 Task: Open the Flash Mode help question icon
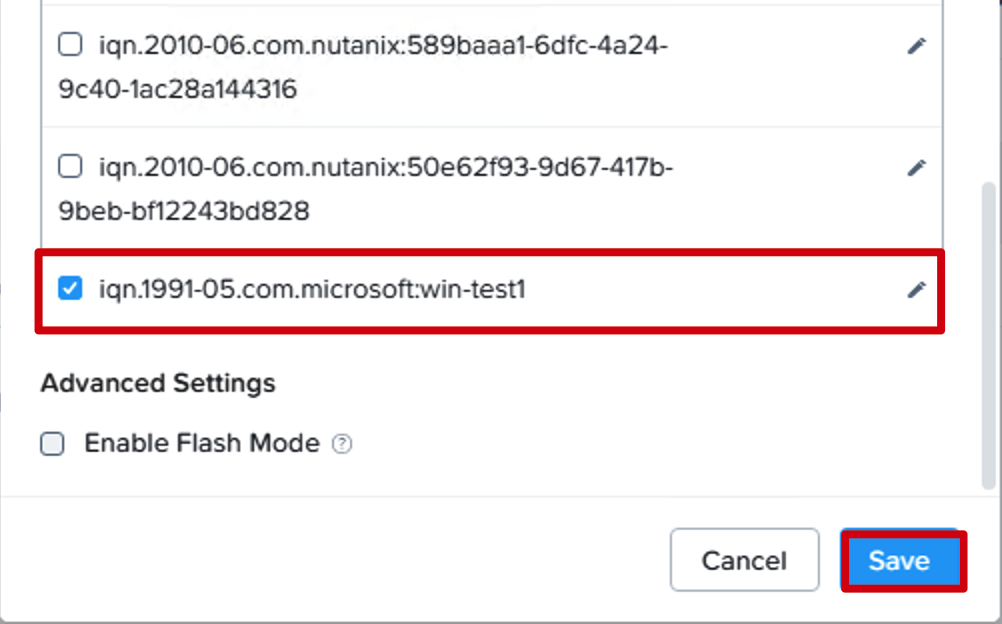click(x=342, y=444)
